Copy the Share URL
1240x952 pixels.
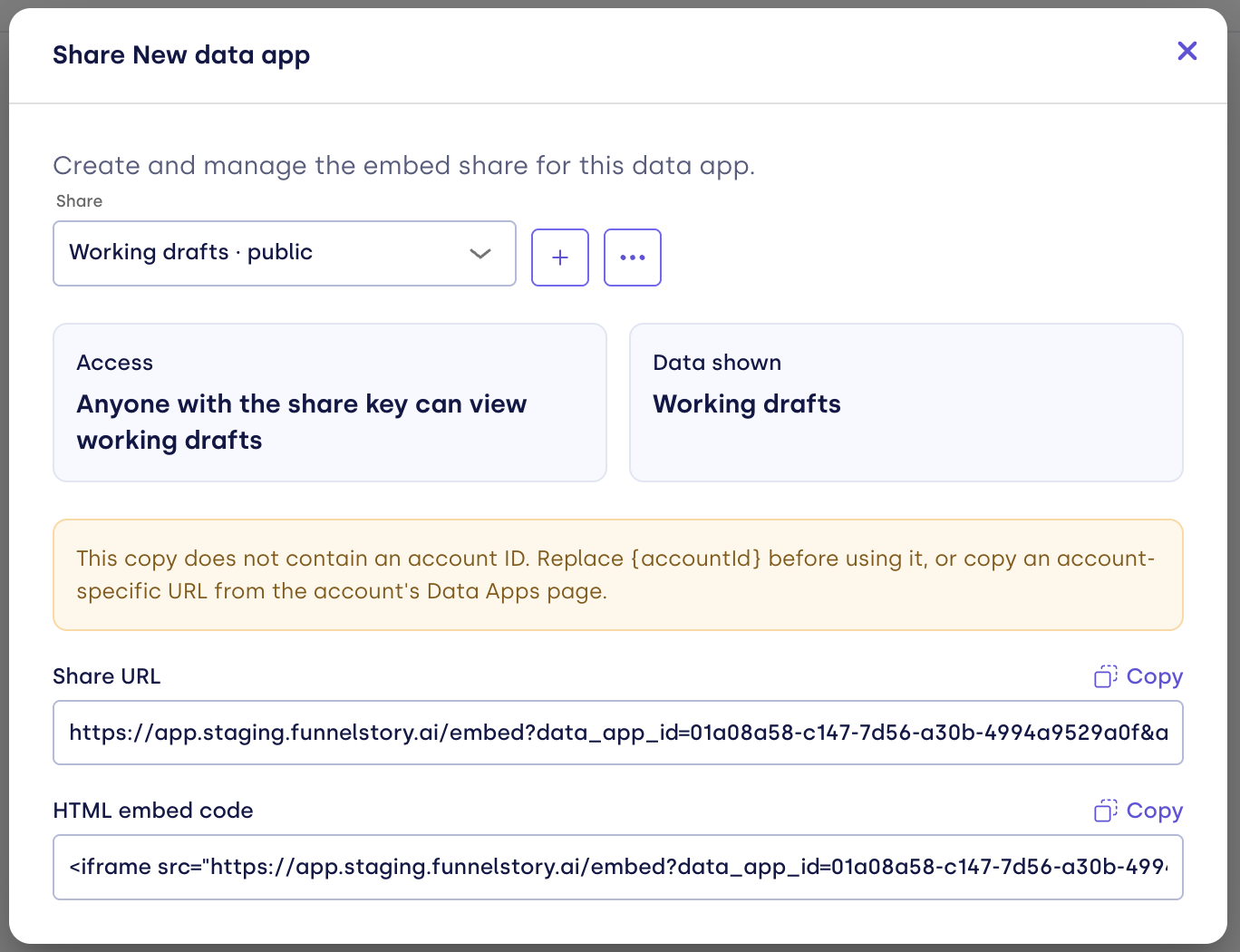coord(1138,676)
